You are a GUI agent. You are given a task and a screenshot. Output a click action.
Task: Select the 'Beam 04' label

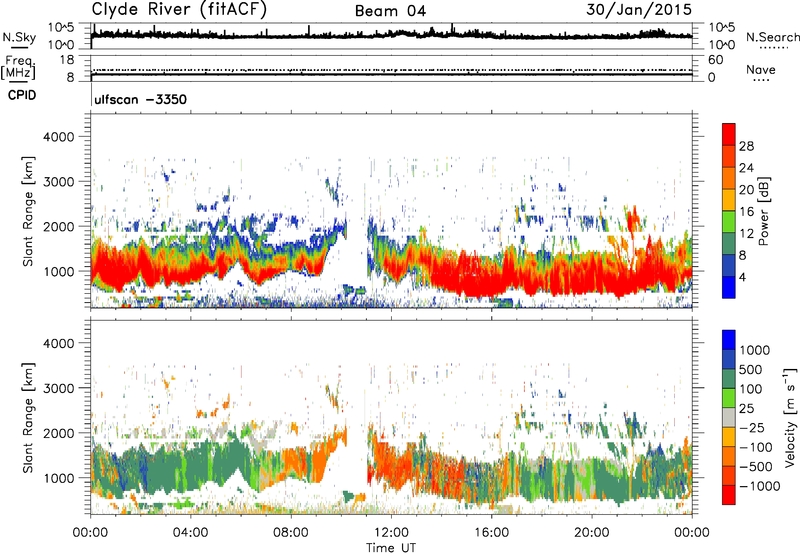pos(390,11)
